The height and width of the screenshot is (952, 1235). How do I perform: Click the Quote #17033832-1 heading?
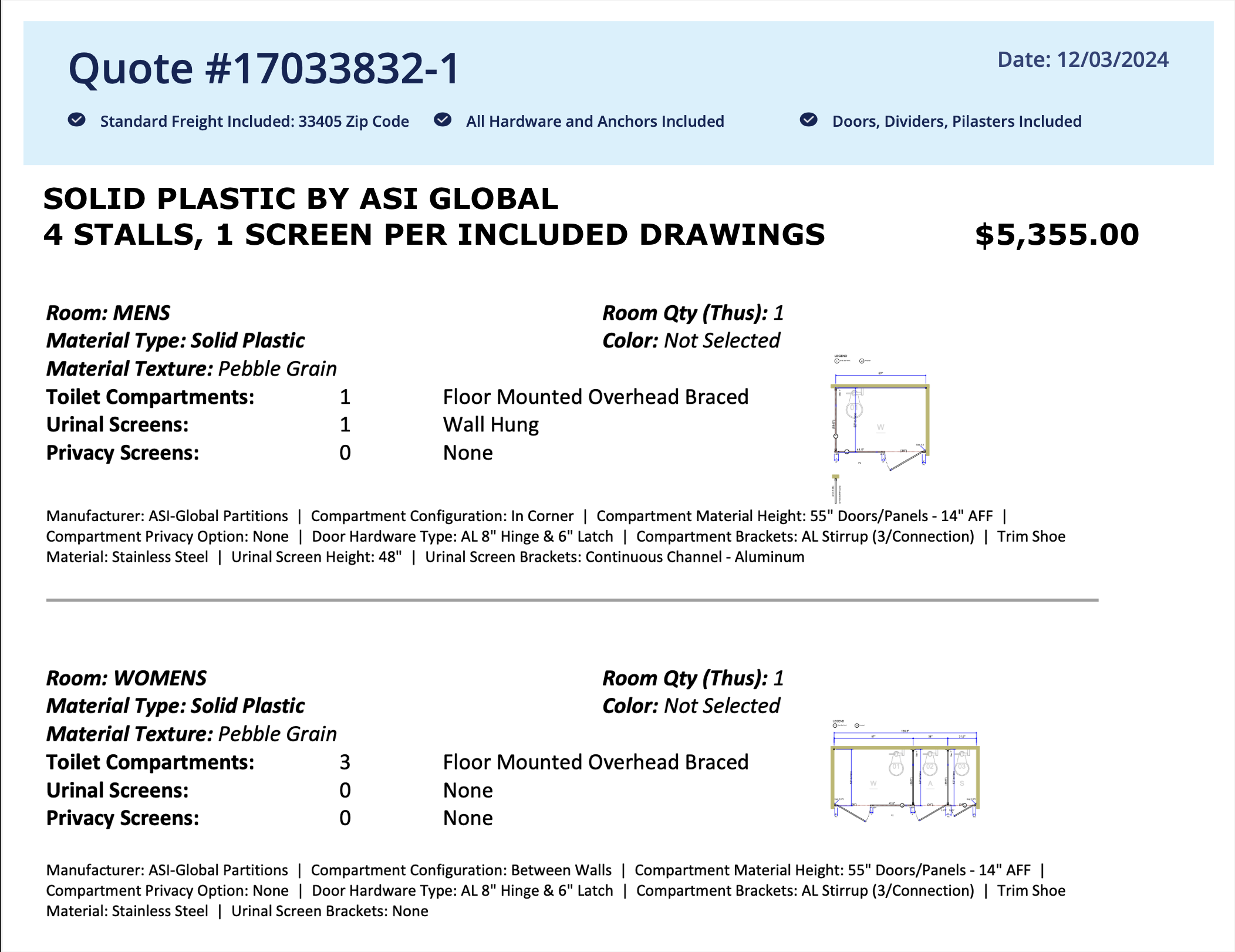[x=264, y=69]
